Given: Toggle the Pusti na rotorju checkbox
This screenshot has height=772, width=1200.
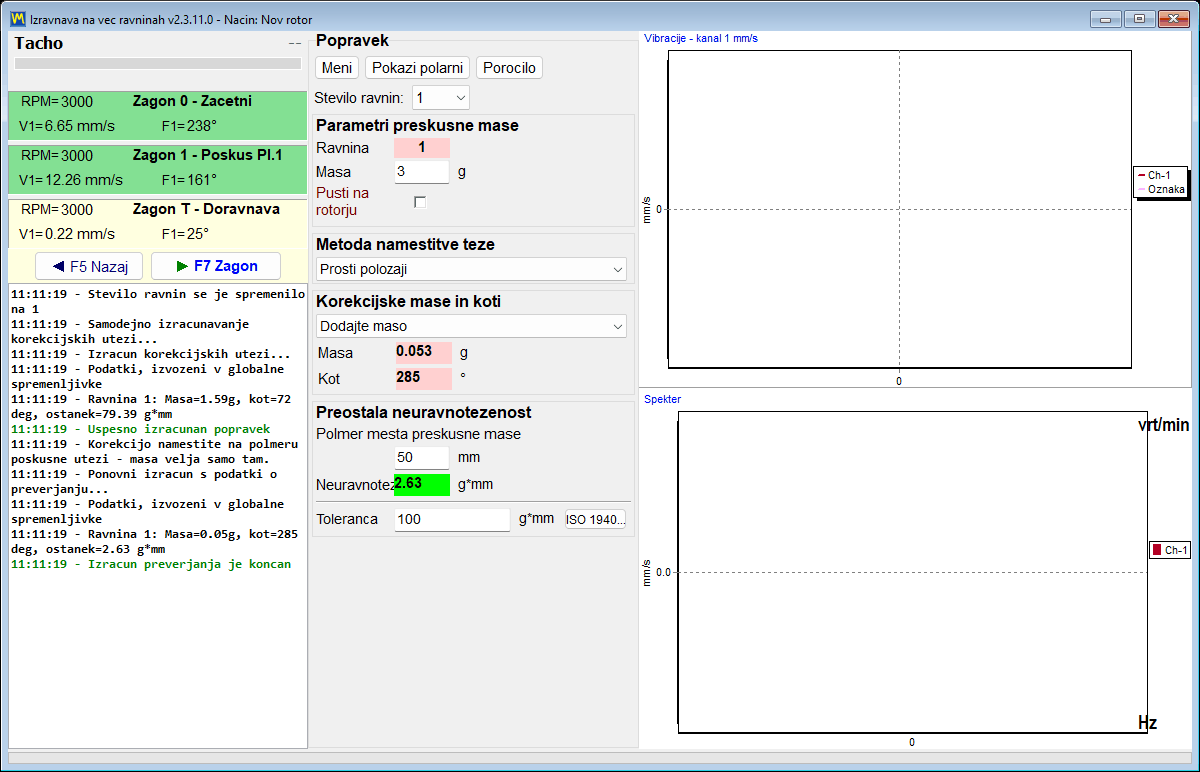Looking at the screenshot, I should tap(420, 202).
